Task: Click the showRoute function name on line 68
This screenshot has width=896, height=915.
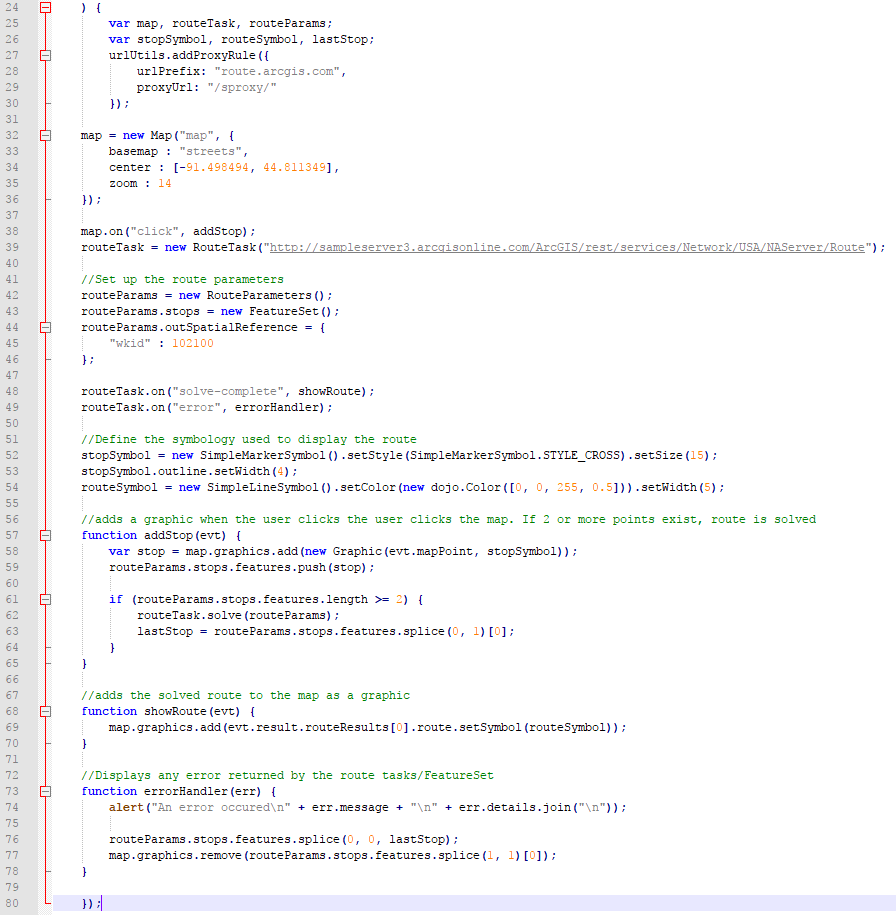Action: 175,711
